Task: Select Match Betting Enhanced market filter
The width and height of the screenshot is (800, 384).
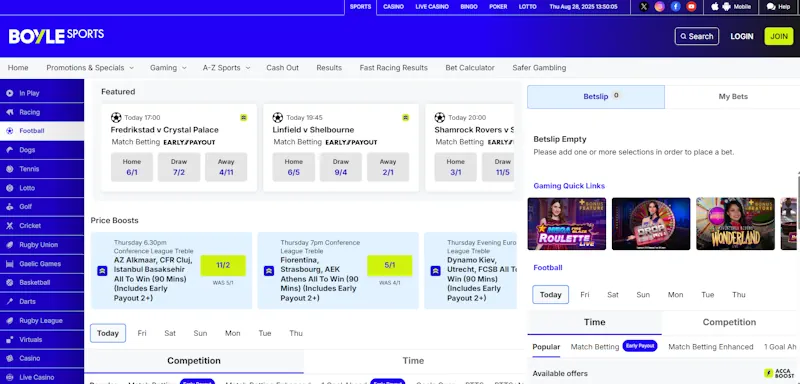Action: coord(710,347)
